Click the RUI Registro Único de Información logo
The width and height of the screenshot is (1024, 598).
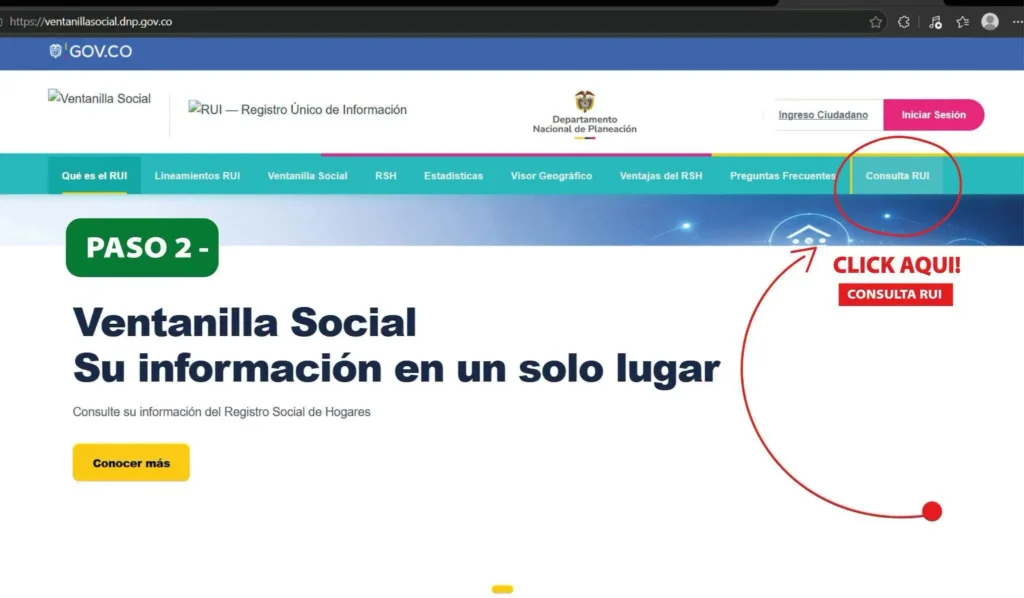click(x=297, y=109)
